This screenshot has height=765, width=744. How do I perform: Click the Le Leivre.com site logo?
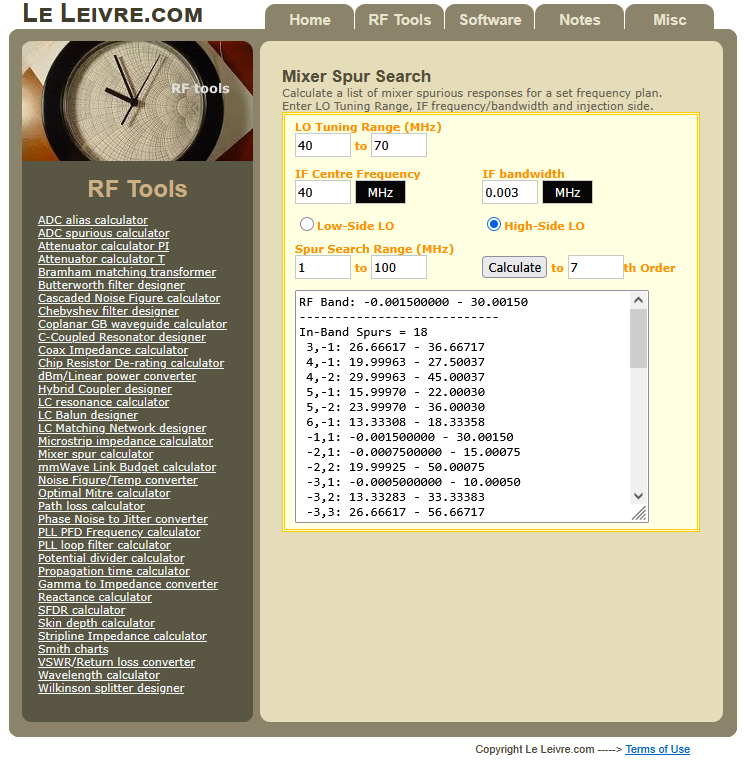tap(112, 14)
